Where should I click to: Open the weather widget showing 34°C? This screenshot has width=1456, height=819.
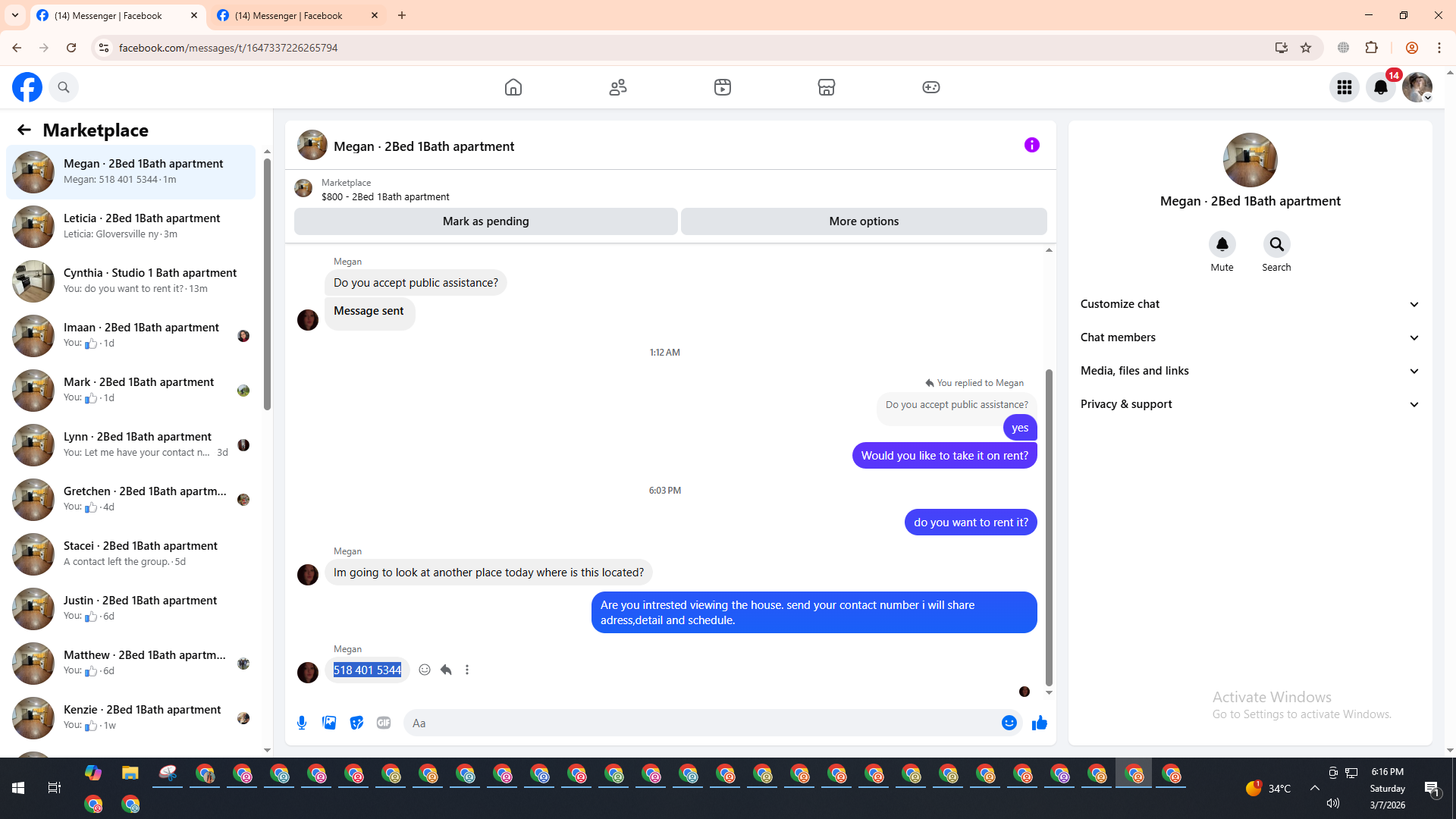[x=1268, y=789]
